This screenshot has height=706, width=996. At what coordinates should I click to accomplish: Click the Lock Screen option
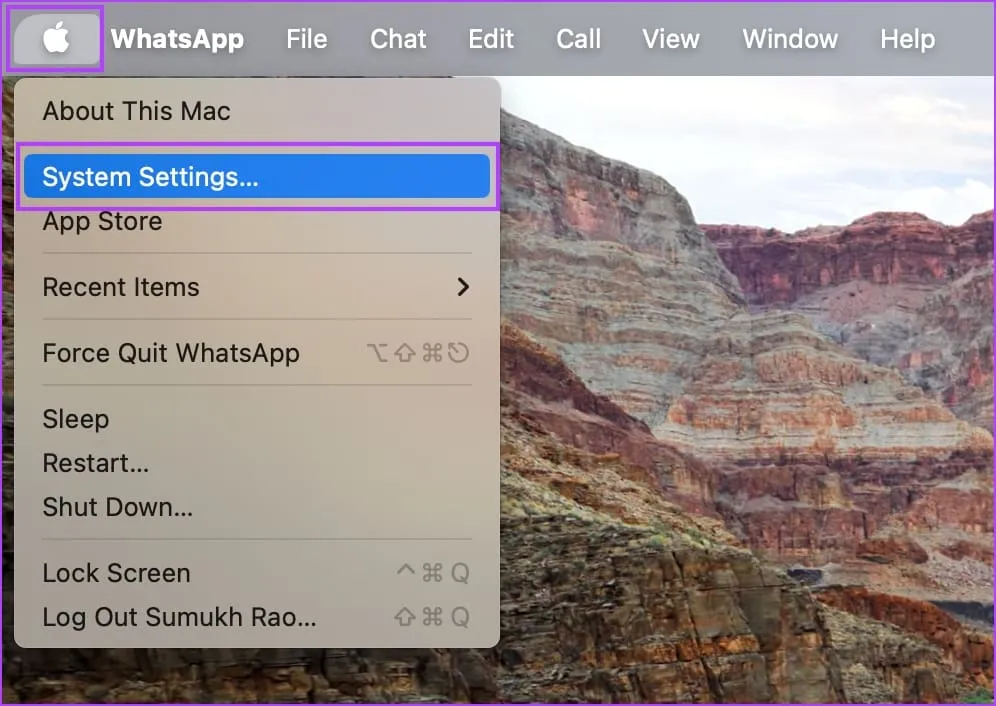[116, 573]
